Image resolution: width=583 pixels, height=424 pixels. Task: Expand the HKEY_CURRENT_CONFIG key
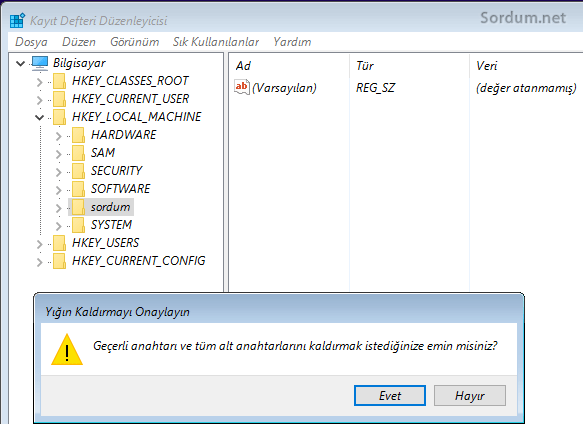[x=40, y=262]
